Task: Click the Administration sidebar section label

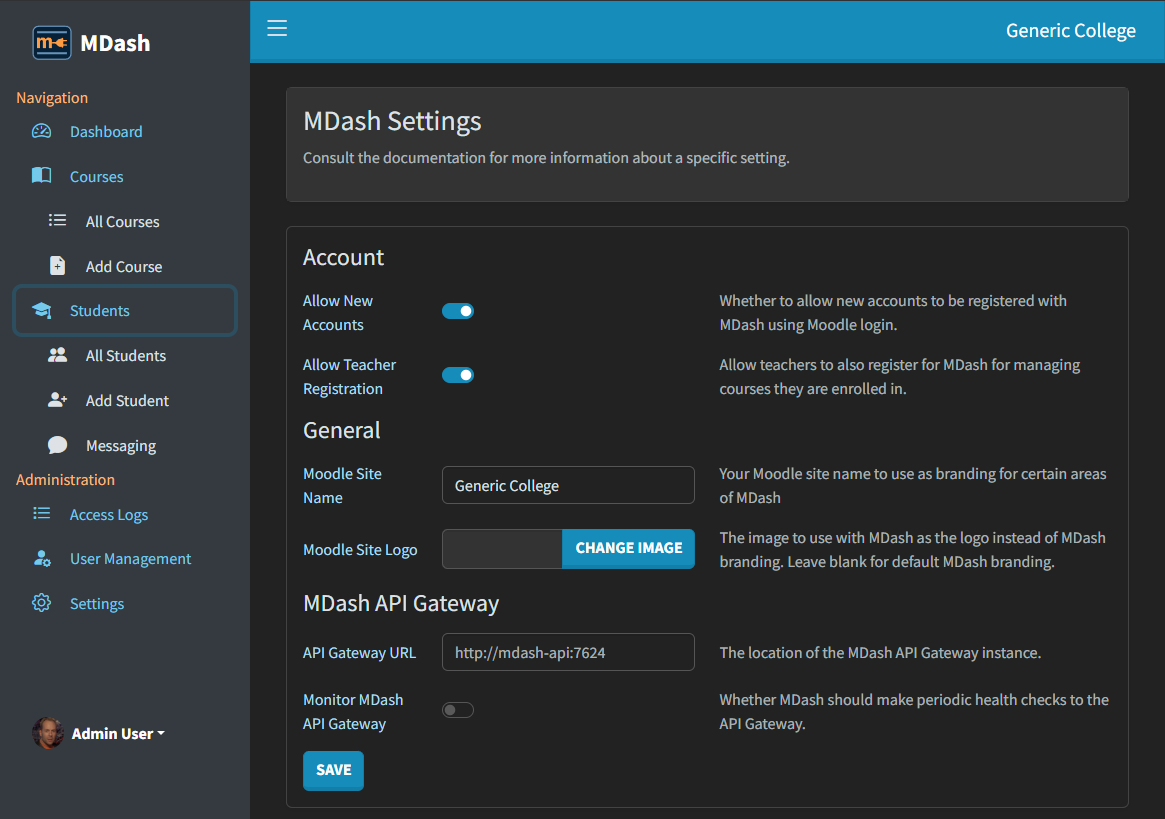Action: point(65,480)
